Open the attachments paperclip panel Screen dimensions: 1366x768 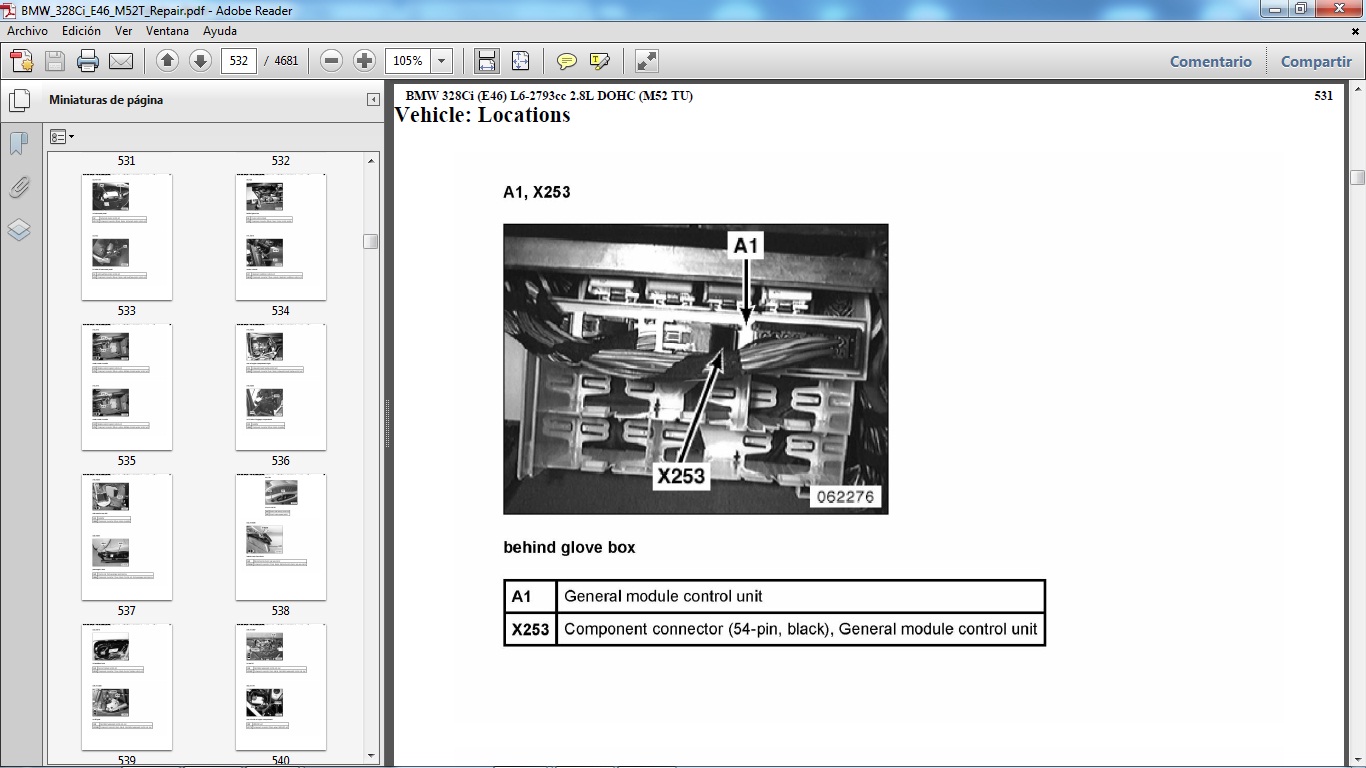coord(18,187)
